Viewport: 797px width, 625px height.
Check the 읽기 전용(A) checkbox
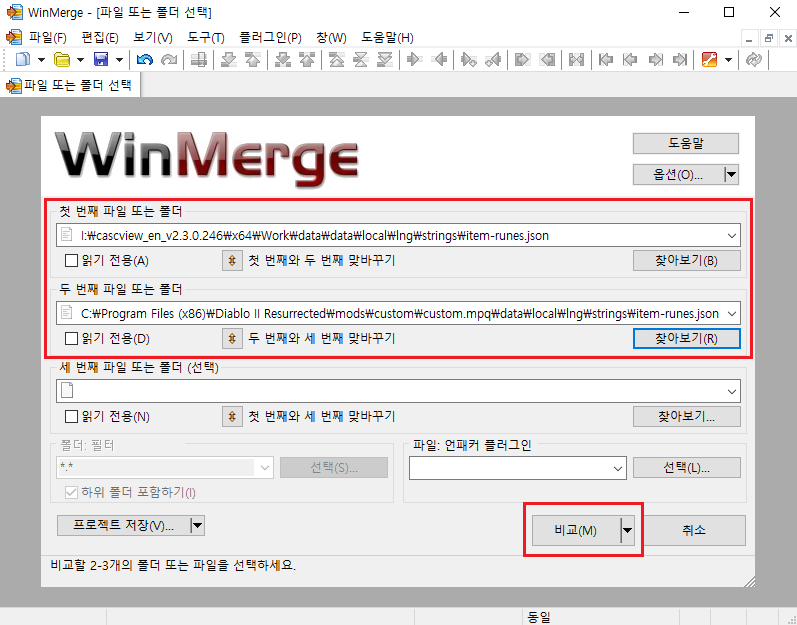pyautogui.click(x=71, y=261)
